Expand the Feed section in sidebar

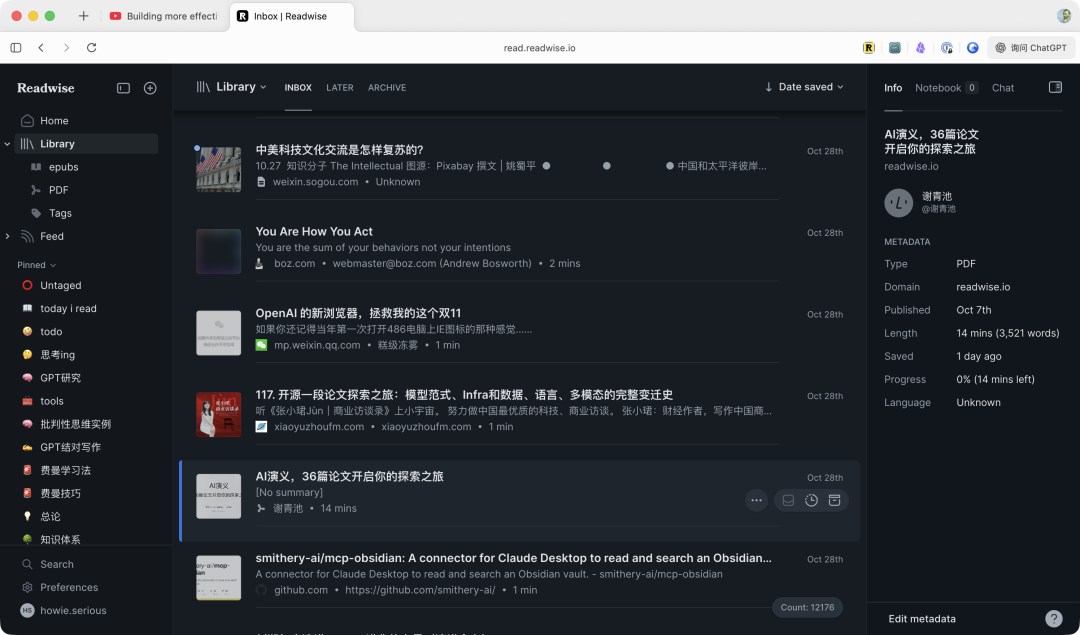[x=7, y=236]
